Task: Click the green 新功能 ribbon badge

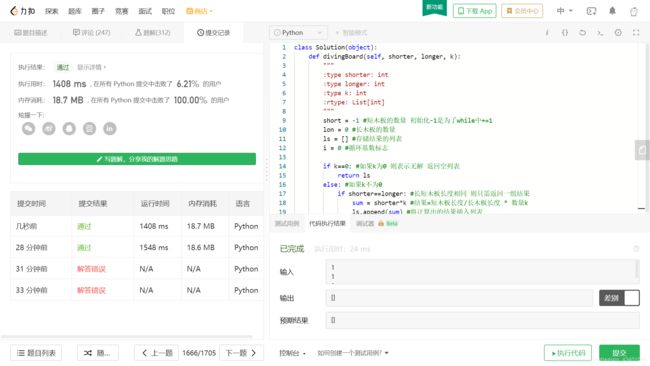Action: pyautogui.click(x=434, y=7)
